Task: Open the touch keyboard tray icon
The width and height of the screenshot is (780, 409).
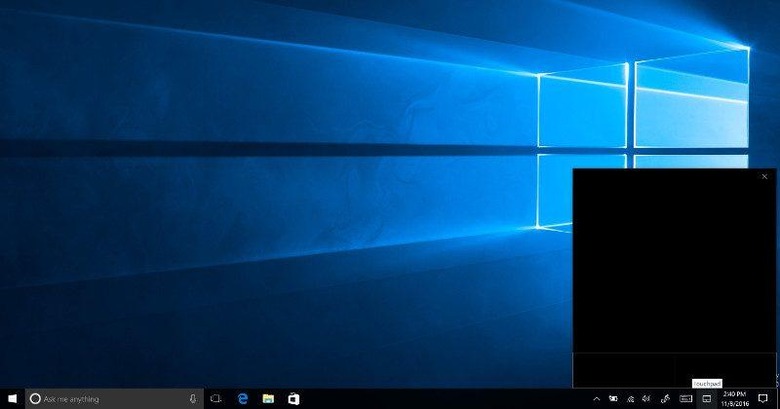Action: pos(686,399)
